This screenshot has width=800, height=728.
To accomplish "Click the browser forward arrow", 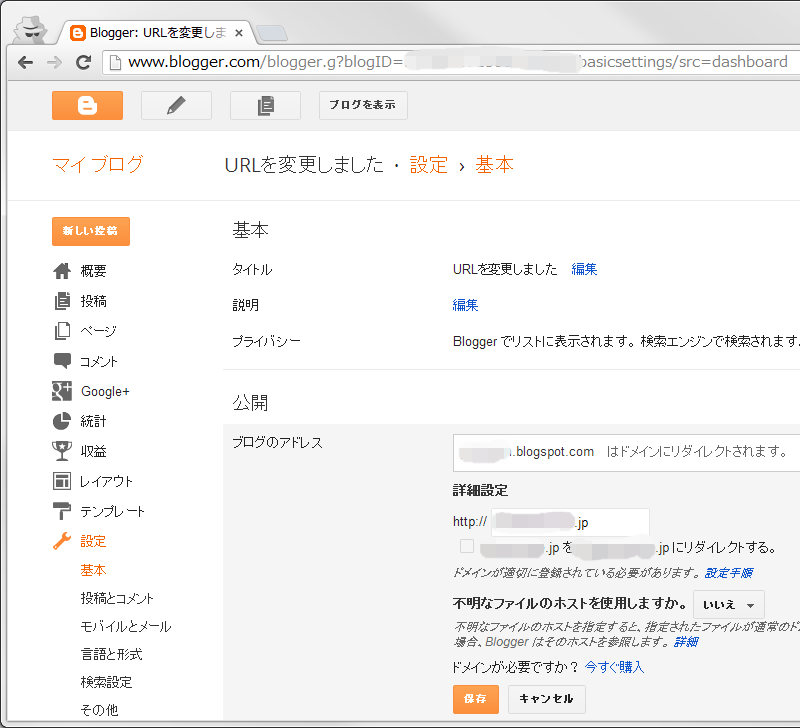I will tap(54, 63).
